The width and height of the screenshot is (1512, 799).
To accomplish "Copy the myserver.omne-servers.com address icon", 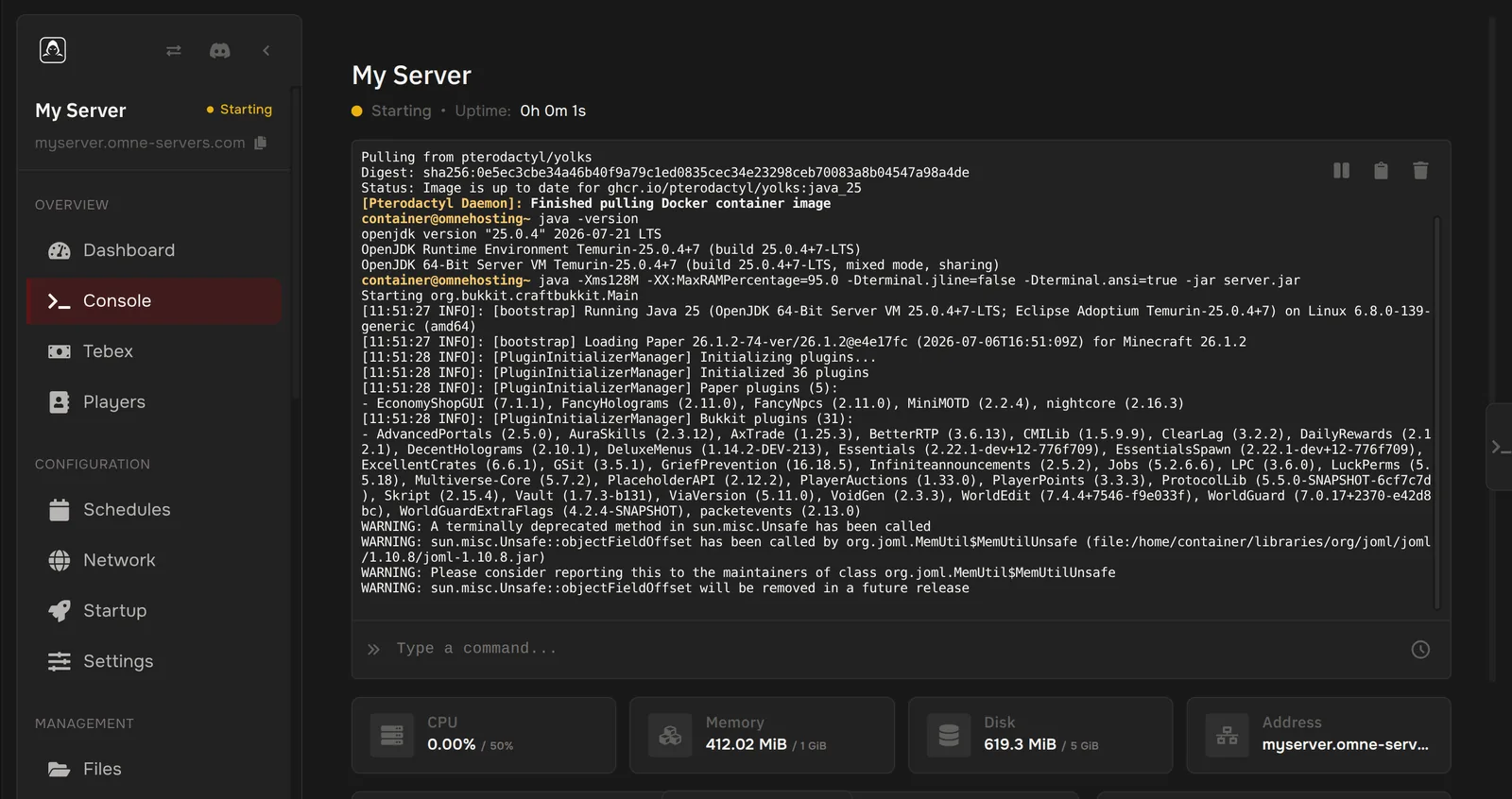I will tap(261, 143).
